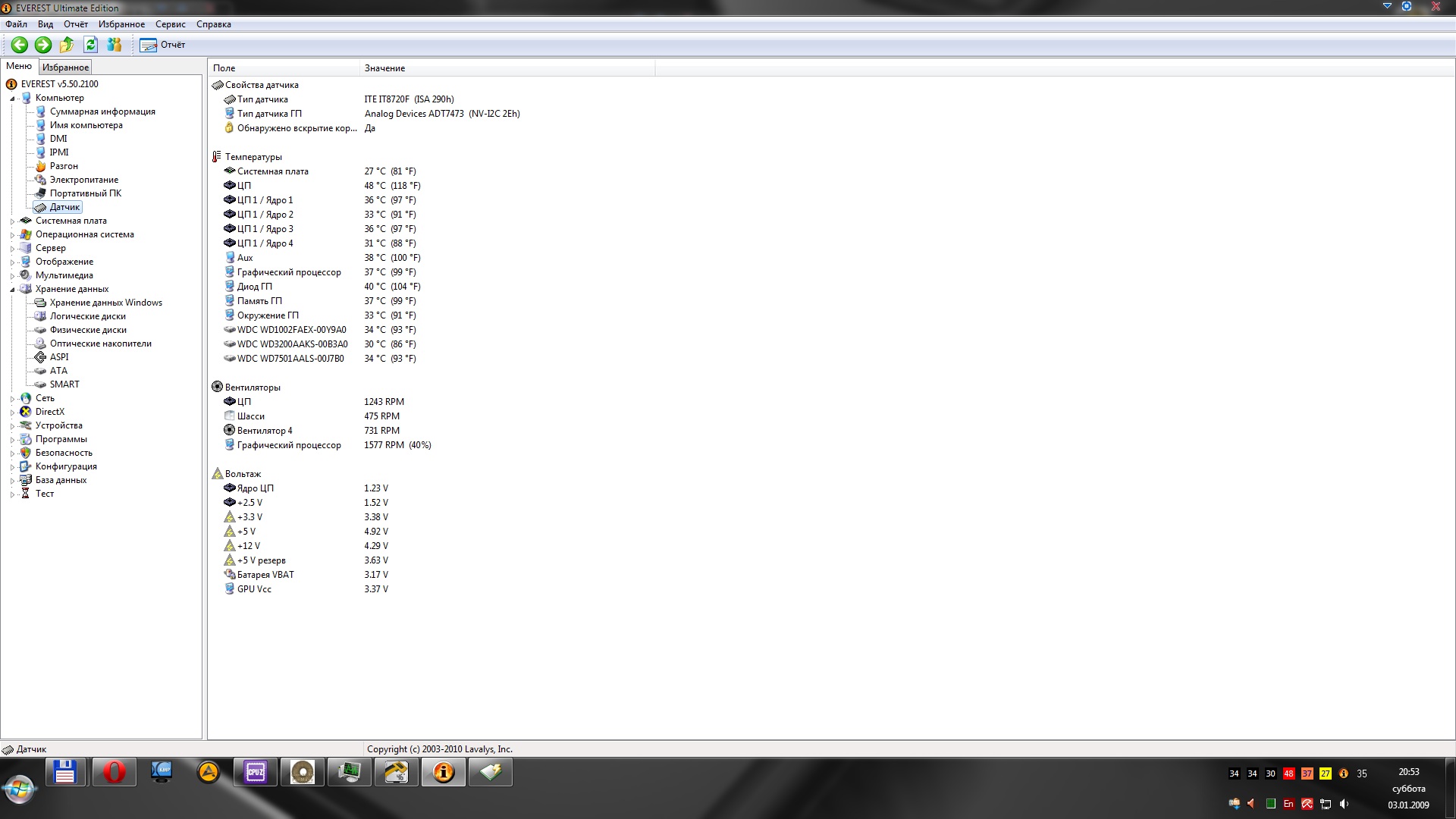
Task: Open the Справка menu
Action: (214, 24)
